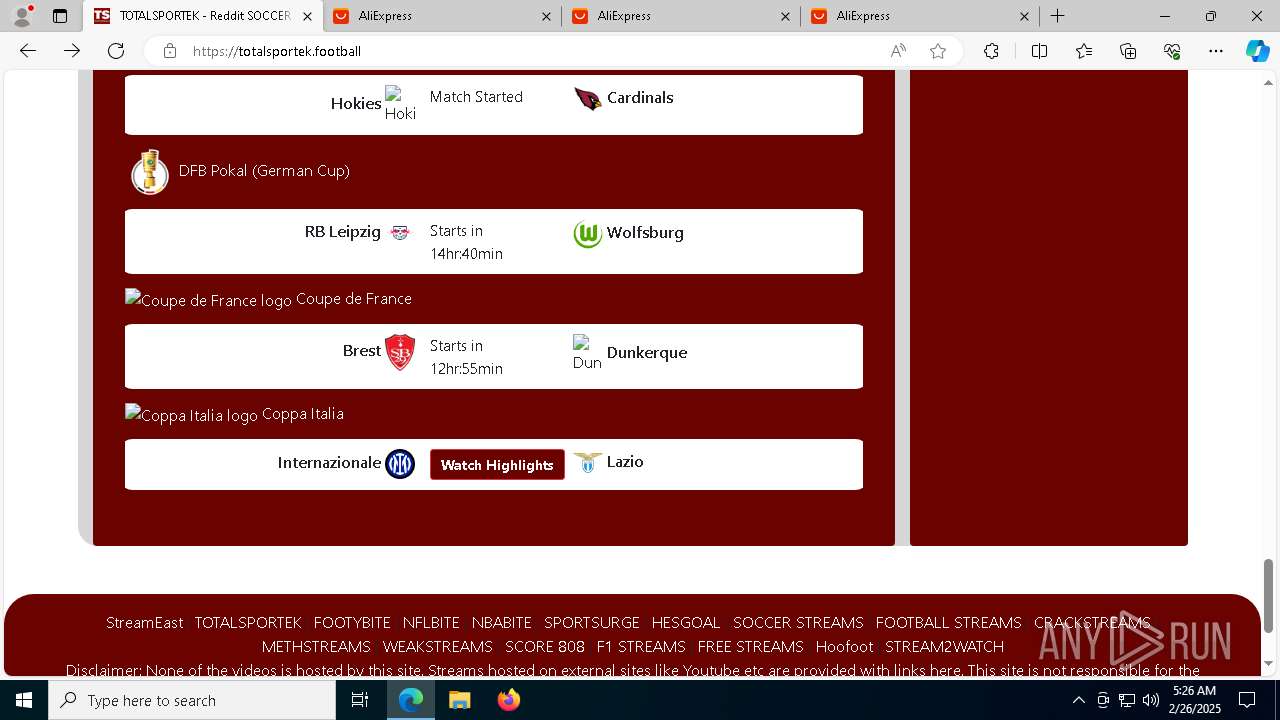Screen dimensions: 1280x720
Task: Click the Wolfsburg club logo
Action: coord(588,234)
